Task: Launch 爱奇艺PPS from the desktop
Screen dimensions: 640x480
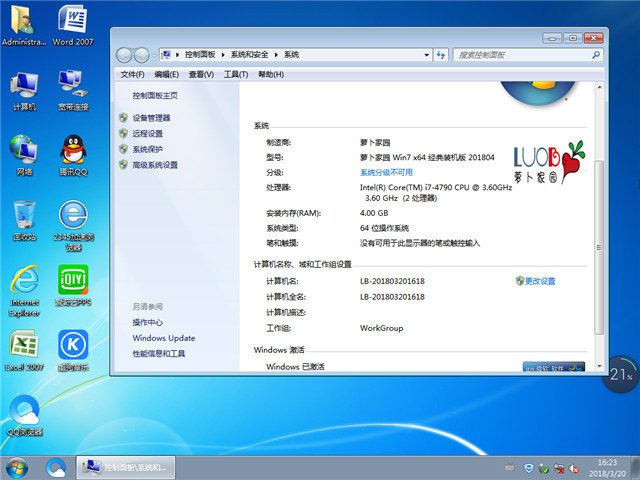Action: (73, 286)
